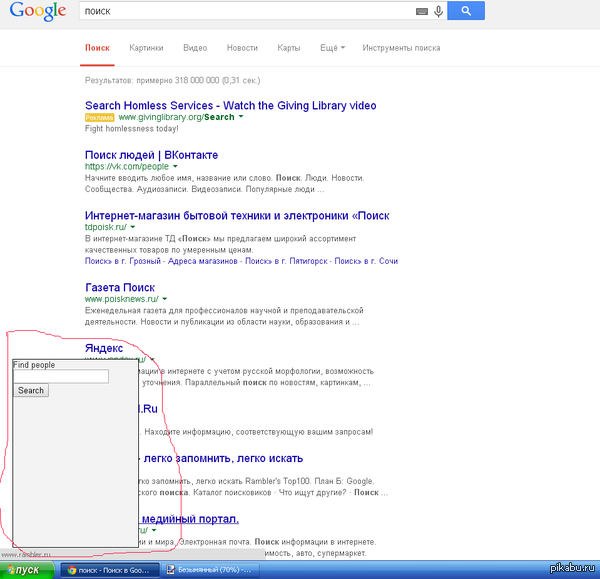Switch to the Новости tab
Image resolution: width=600 pixels, height=579 pixels.
[242, 48]
